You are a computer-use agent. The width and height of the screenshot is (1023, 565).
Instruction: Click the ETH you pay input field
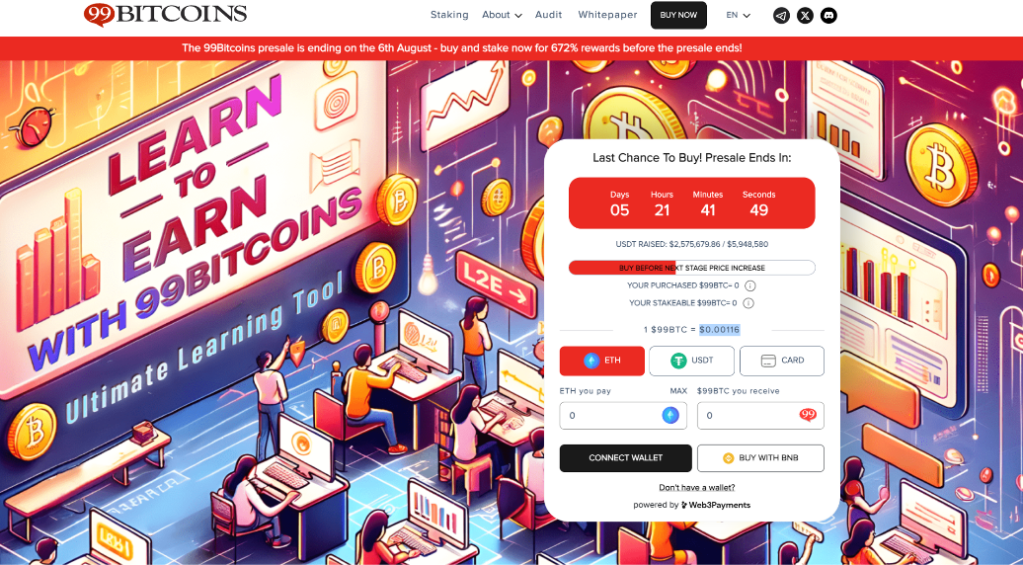[623, 416]
